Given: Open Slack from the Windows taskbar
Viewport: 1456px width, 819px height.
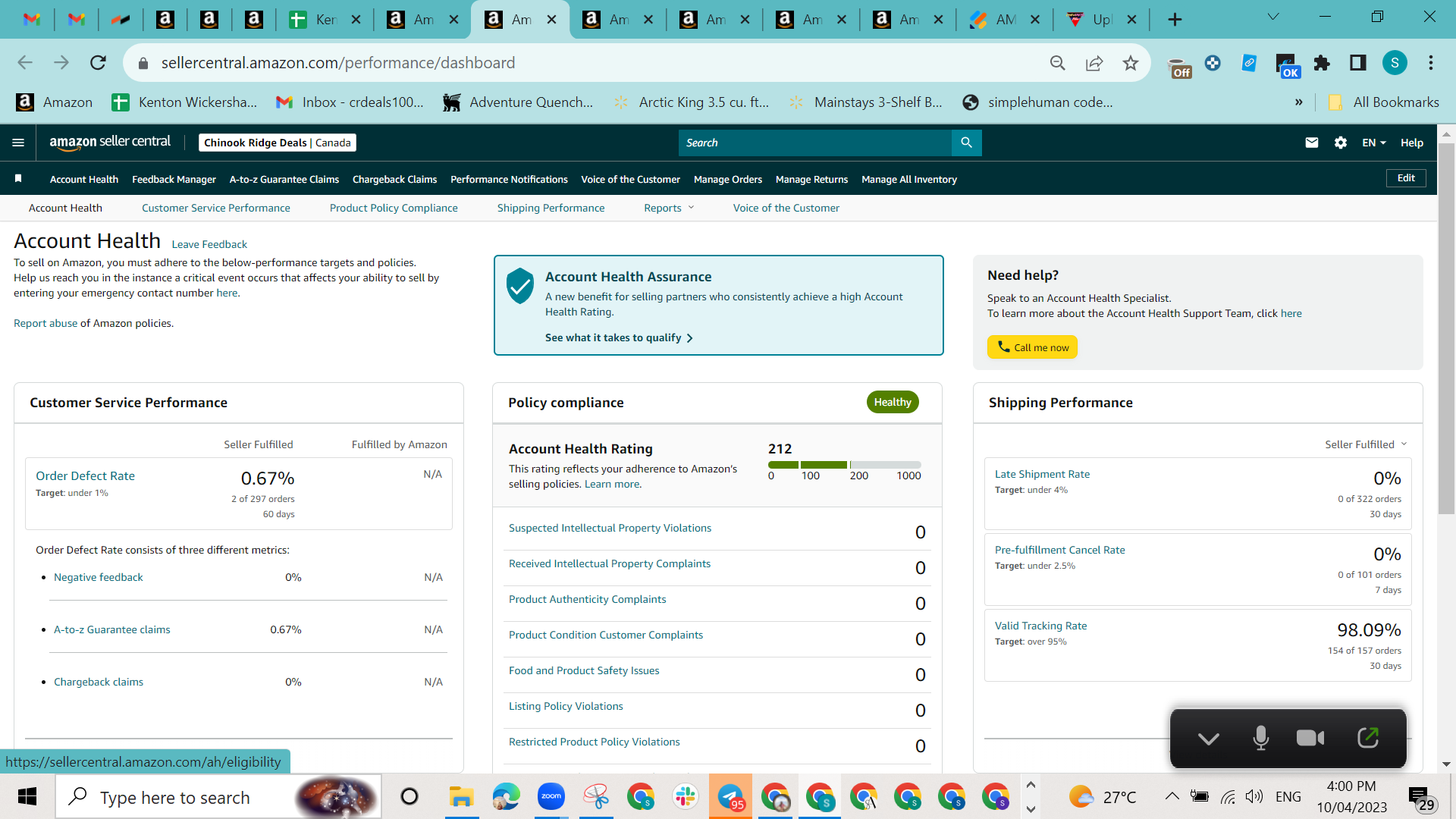Looking at the screenshot, I should point(685,797).
